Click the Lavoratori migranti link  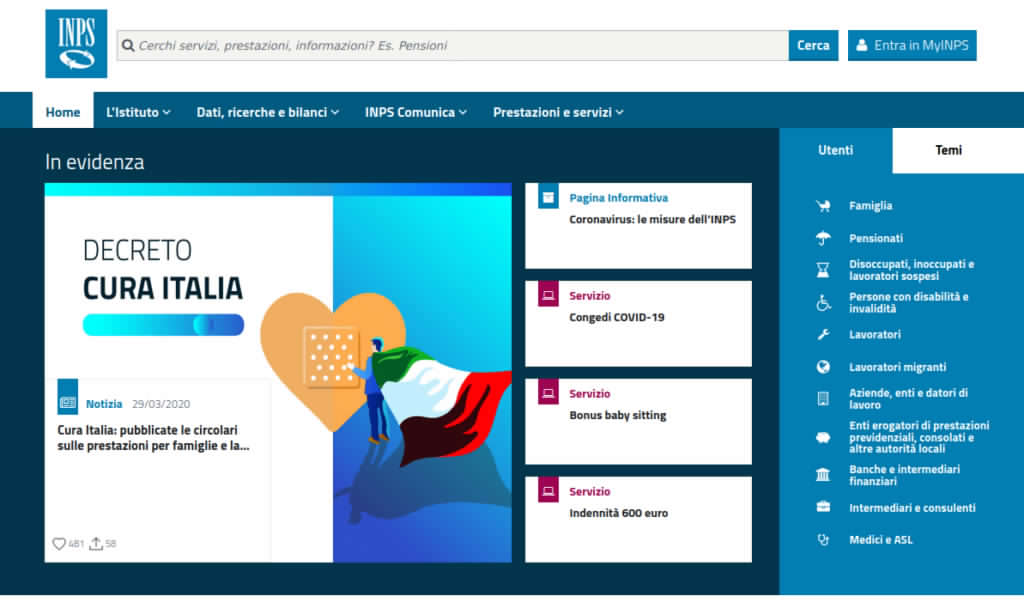pyautogui.click(x=897, y=367)
